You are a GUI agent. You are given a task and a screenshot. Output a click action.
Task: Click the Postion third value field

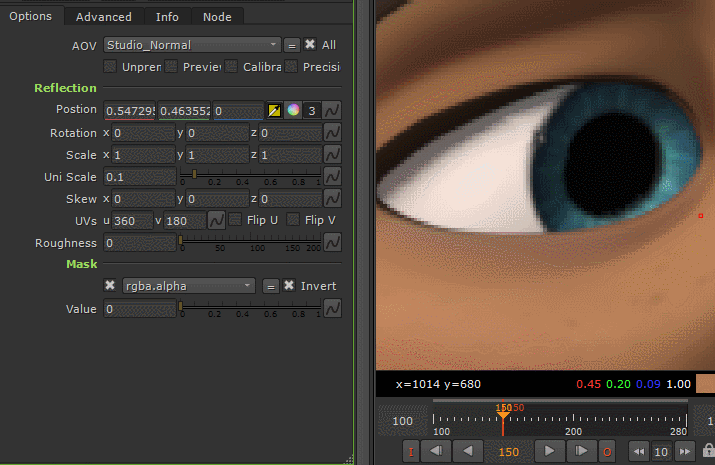pyautogui.click(x=238, y=111)
